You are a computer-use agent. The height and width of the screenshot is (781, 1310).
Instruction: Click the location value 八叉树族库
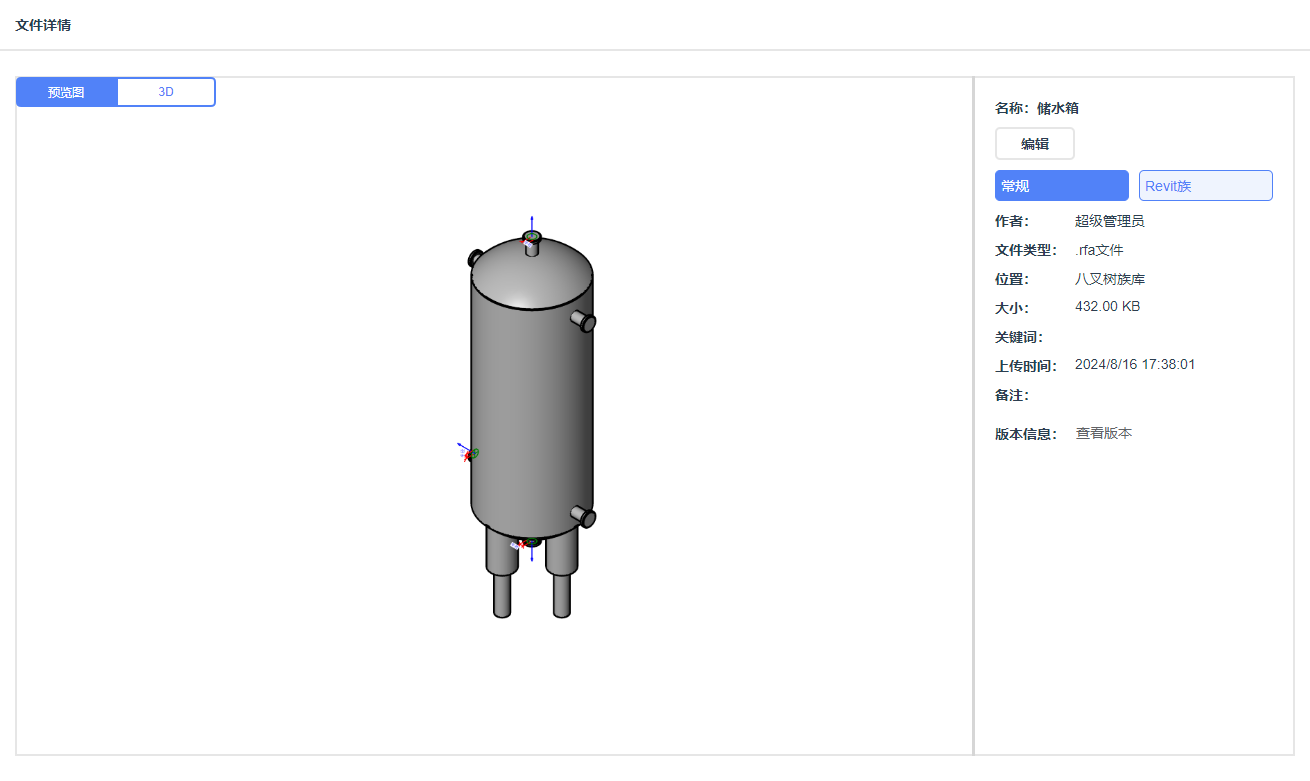1109,279
